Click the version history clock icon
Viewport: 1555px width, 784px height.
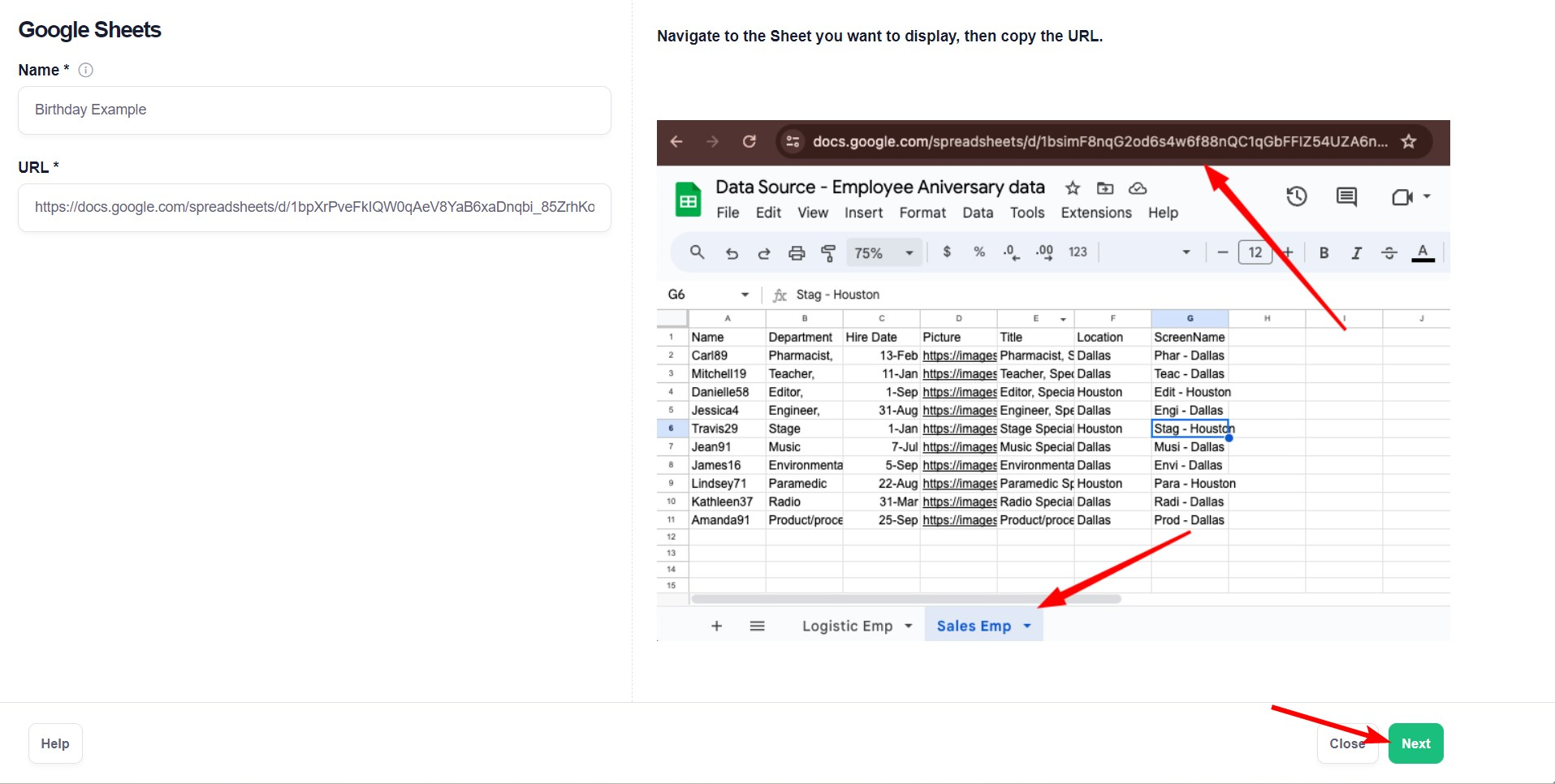[1296, 196]
